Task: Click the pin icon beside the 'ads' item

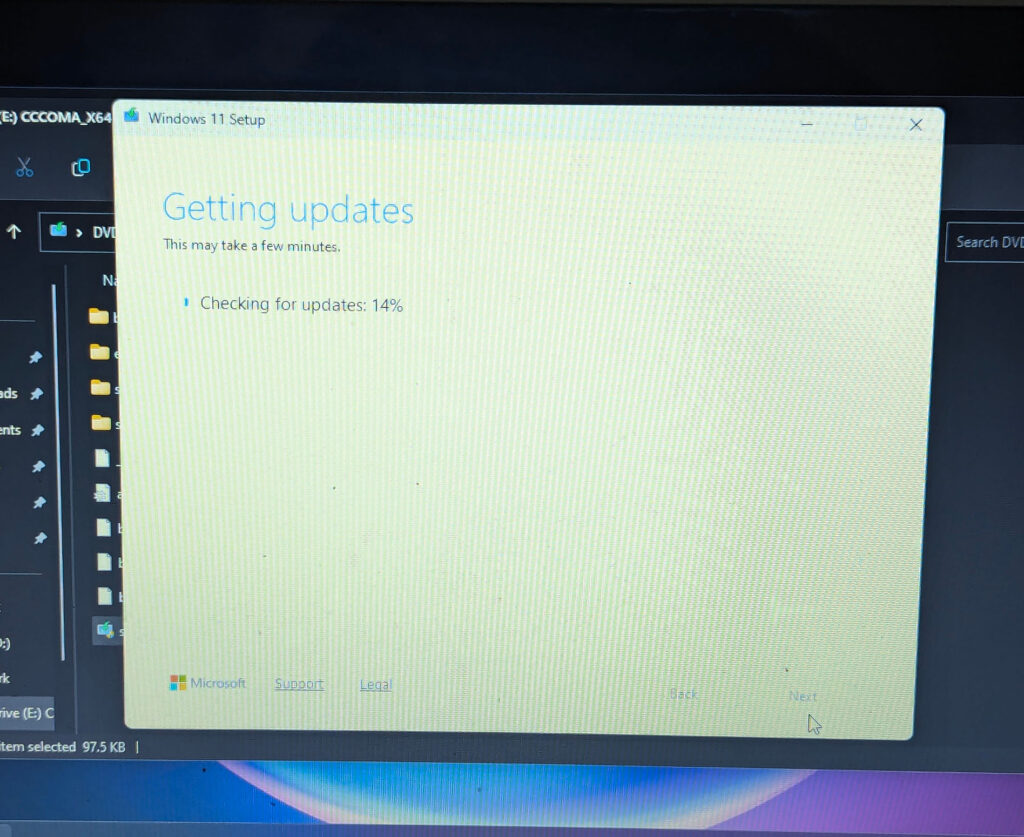Action: click(37, 394)
